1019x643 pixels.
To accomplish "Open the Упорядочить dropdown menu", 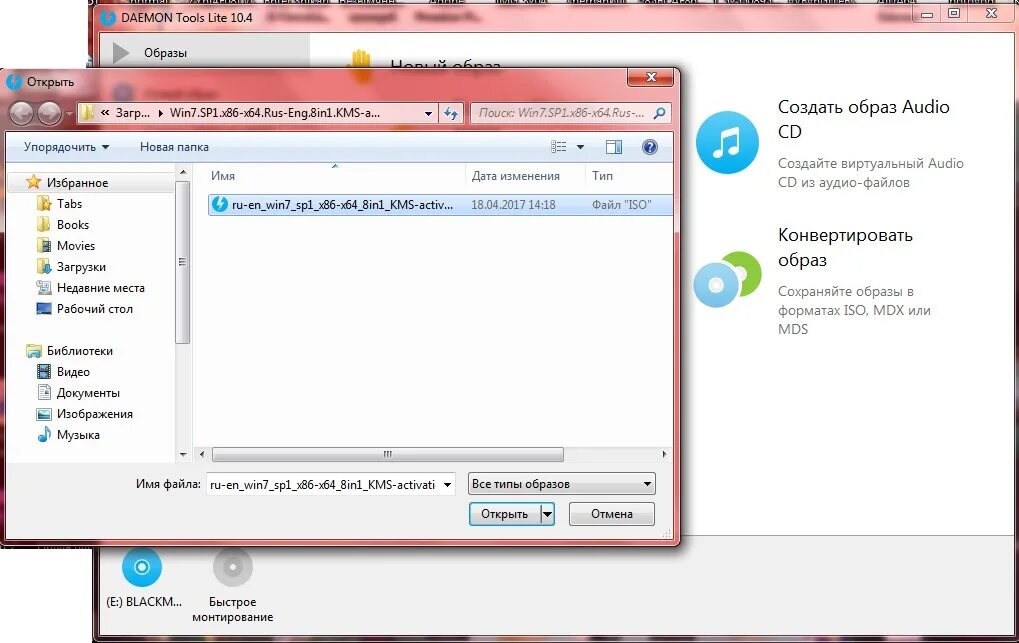I will [x=66, y=147].
